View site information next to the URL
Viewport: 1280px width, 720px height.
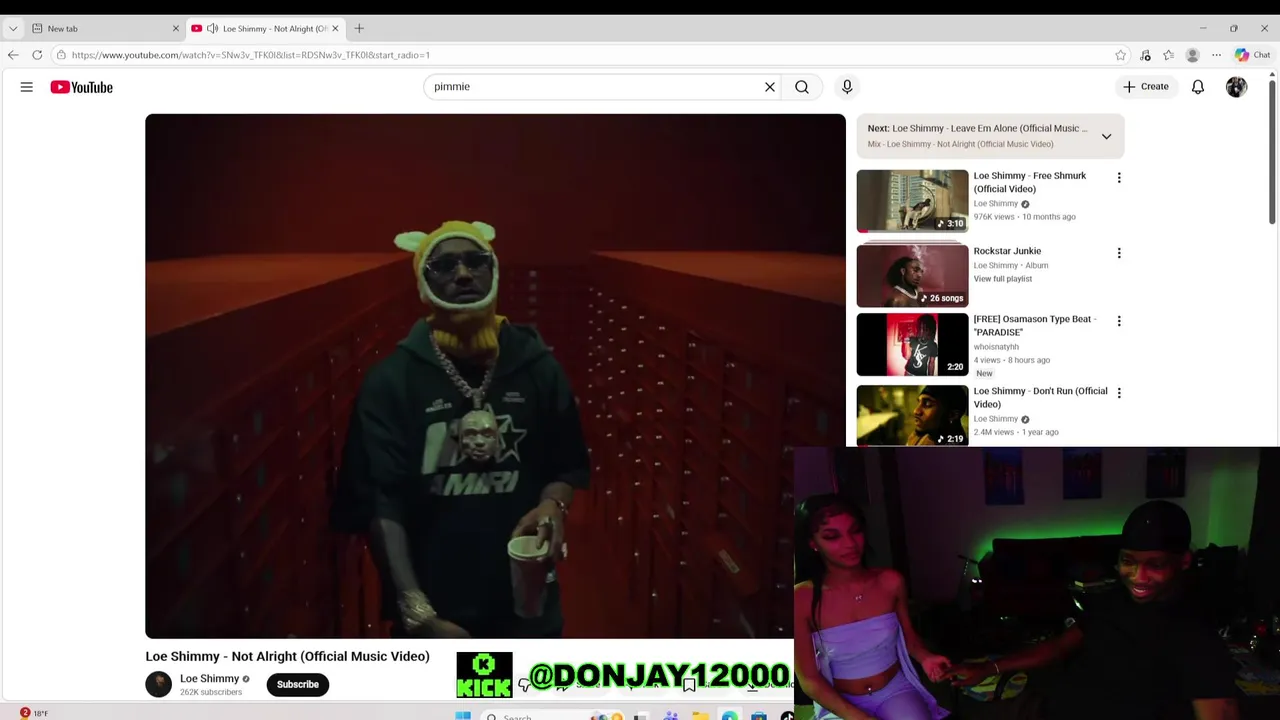pyautogui.click(x=61, y=55)
